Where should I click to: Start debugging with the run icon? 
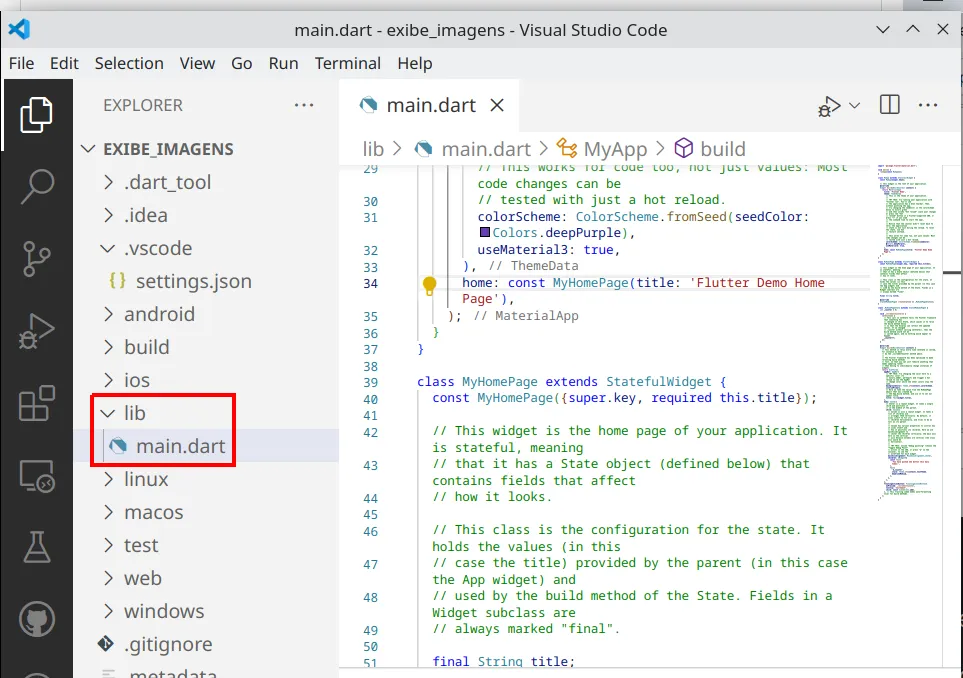point(829,106)
